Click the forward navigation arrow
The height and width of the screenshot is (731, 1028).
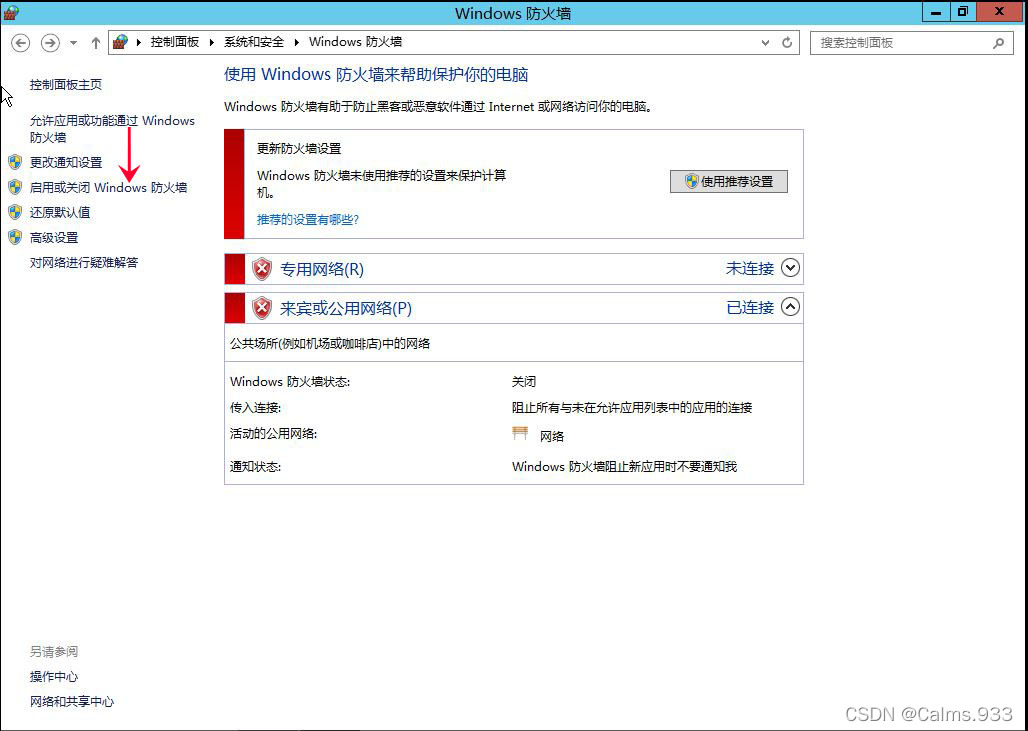[50, 43]
